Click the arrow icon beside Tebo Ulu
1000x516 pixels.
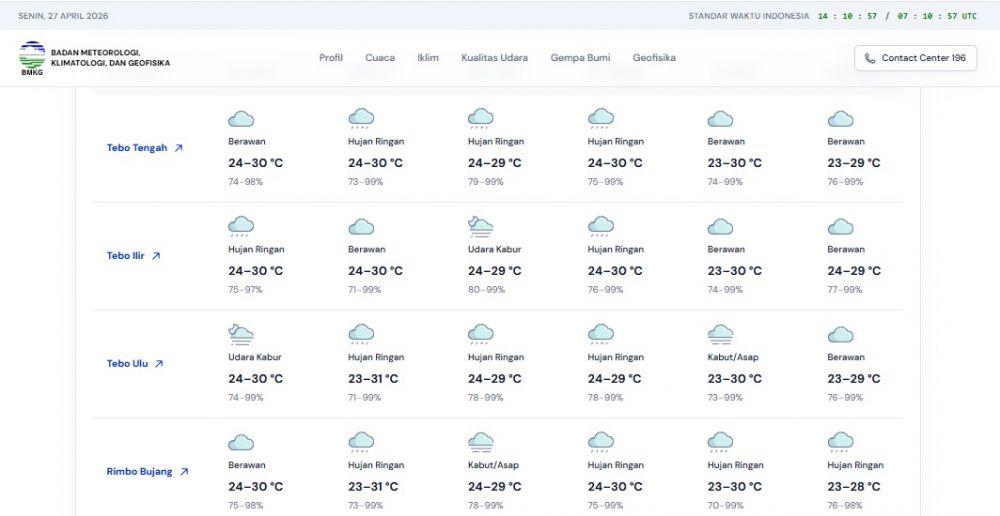pos(159,364)
